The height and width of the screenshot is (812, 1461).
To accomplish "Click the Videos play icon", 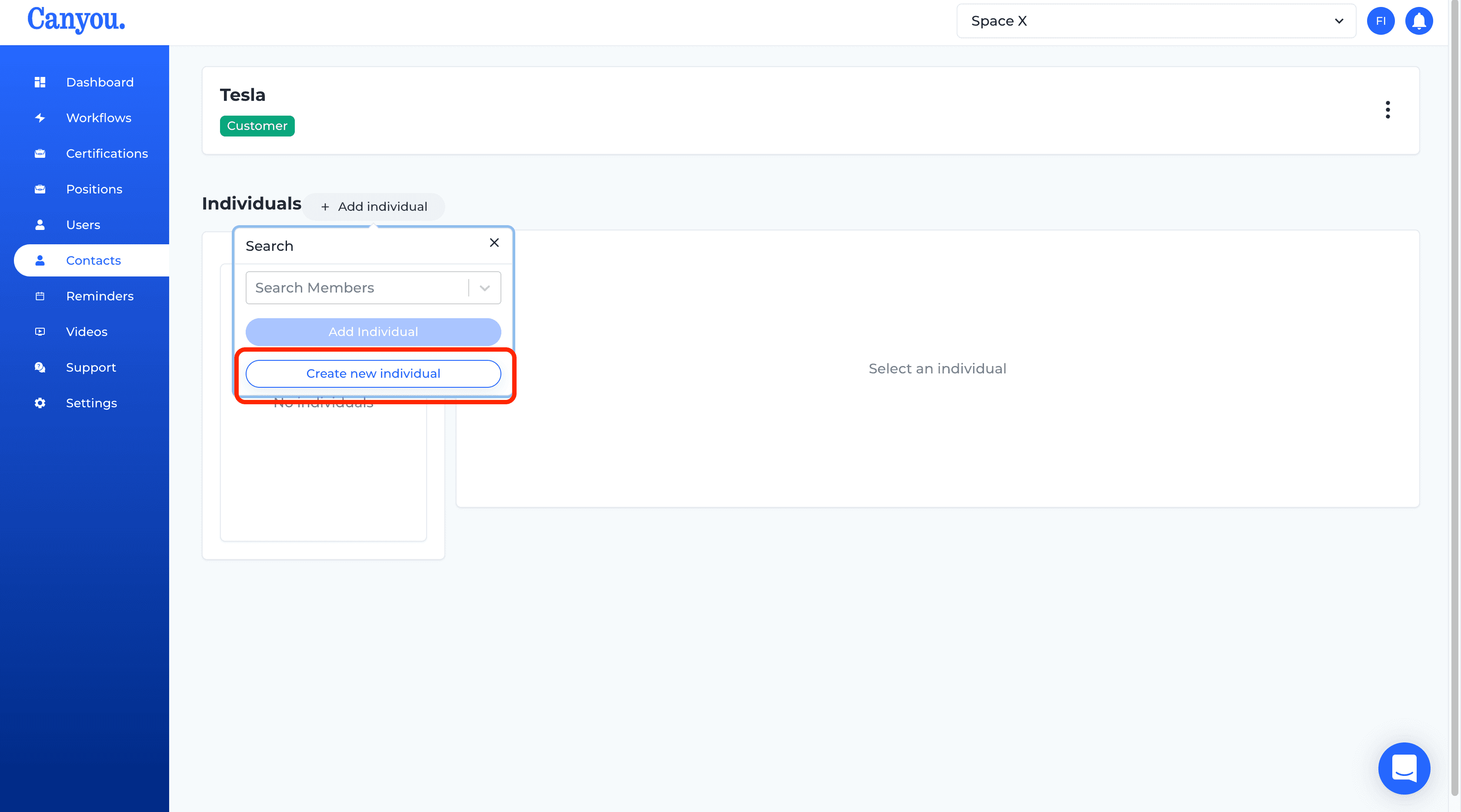I will [40, 332].
